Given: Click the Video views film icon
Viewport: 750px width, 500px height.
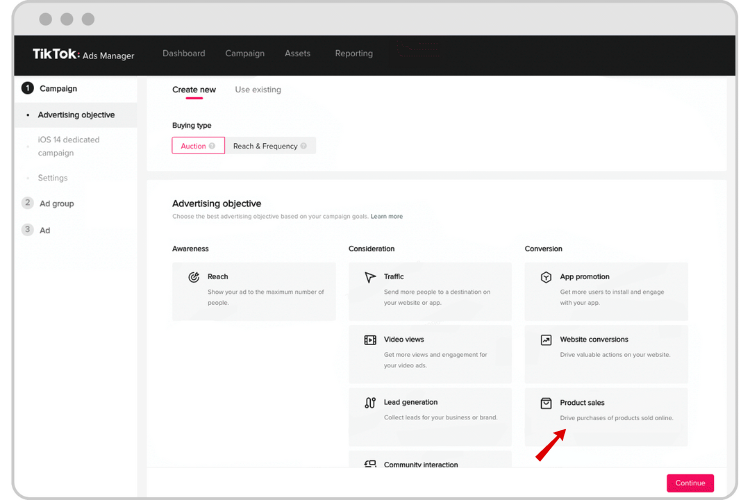Looking at the screenshot, I should [x=370, y=340].
